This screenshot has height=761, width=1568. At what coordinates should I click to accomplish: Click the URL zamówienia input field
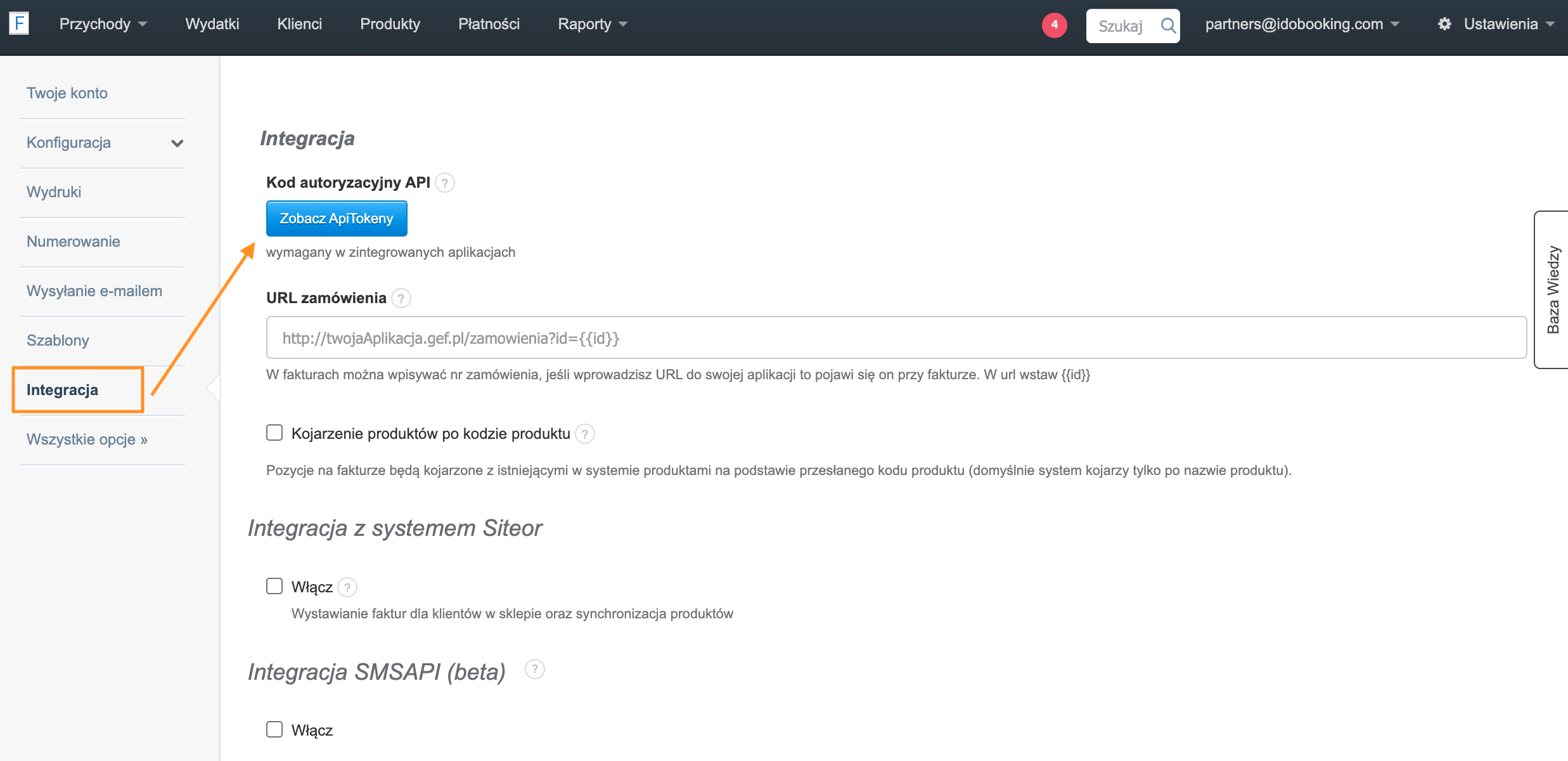896,338
